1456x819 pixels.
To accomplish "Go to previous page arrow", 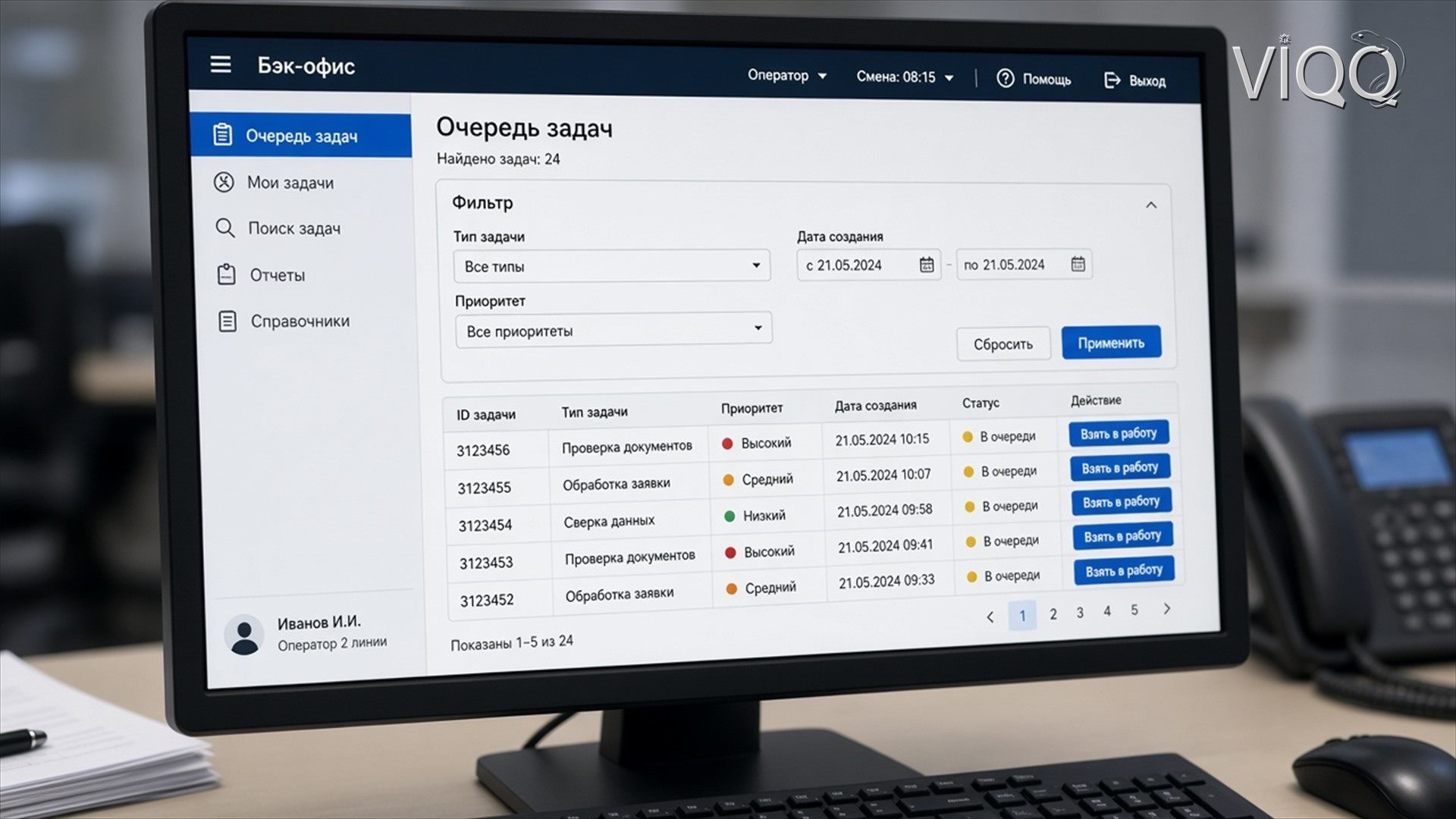I will pos(990,617).
